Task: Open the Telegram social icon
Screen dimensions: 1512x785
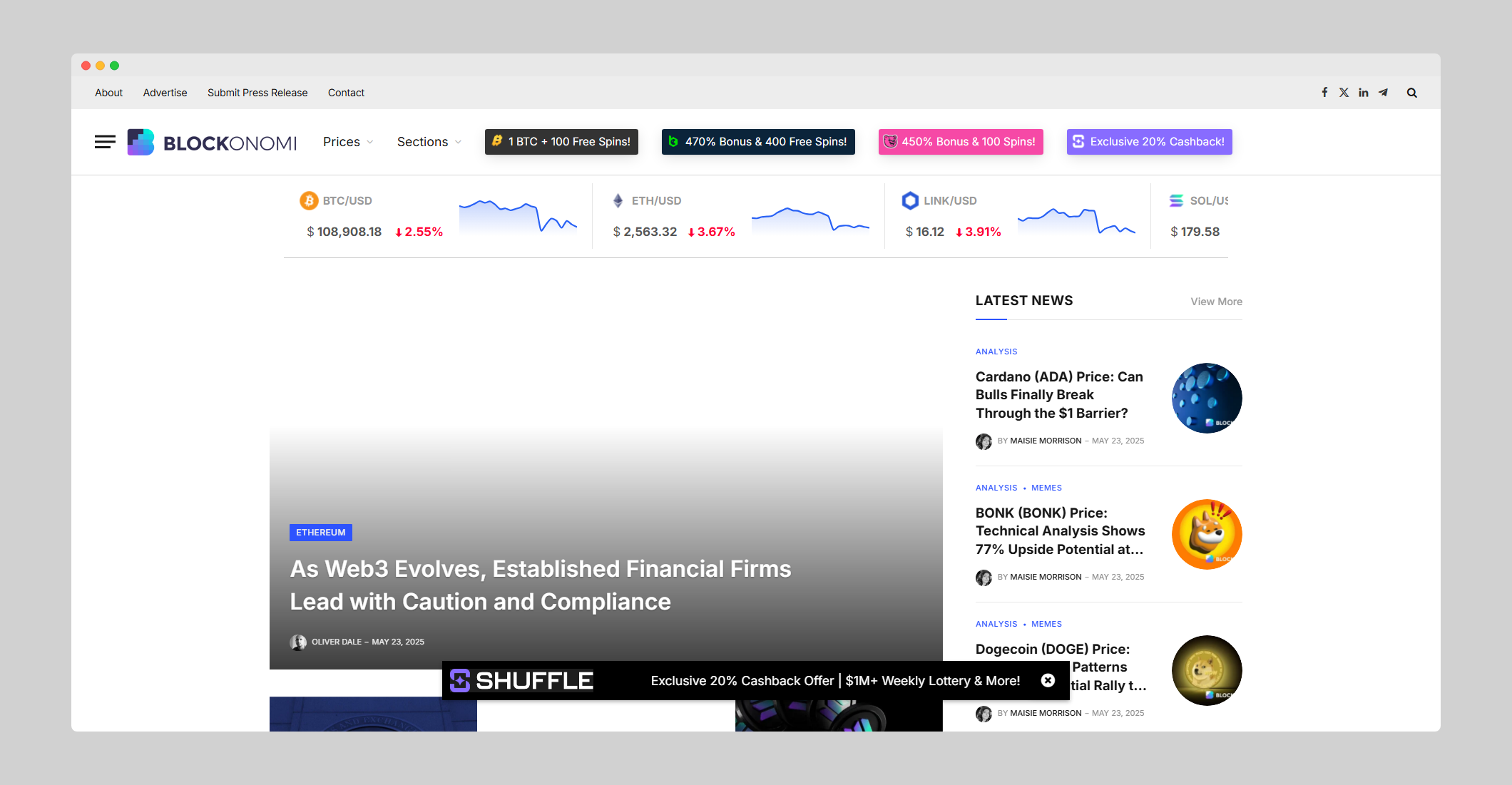Action: click(1383, 93)
